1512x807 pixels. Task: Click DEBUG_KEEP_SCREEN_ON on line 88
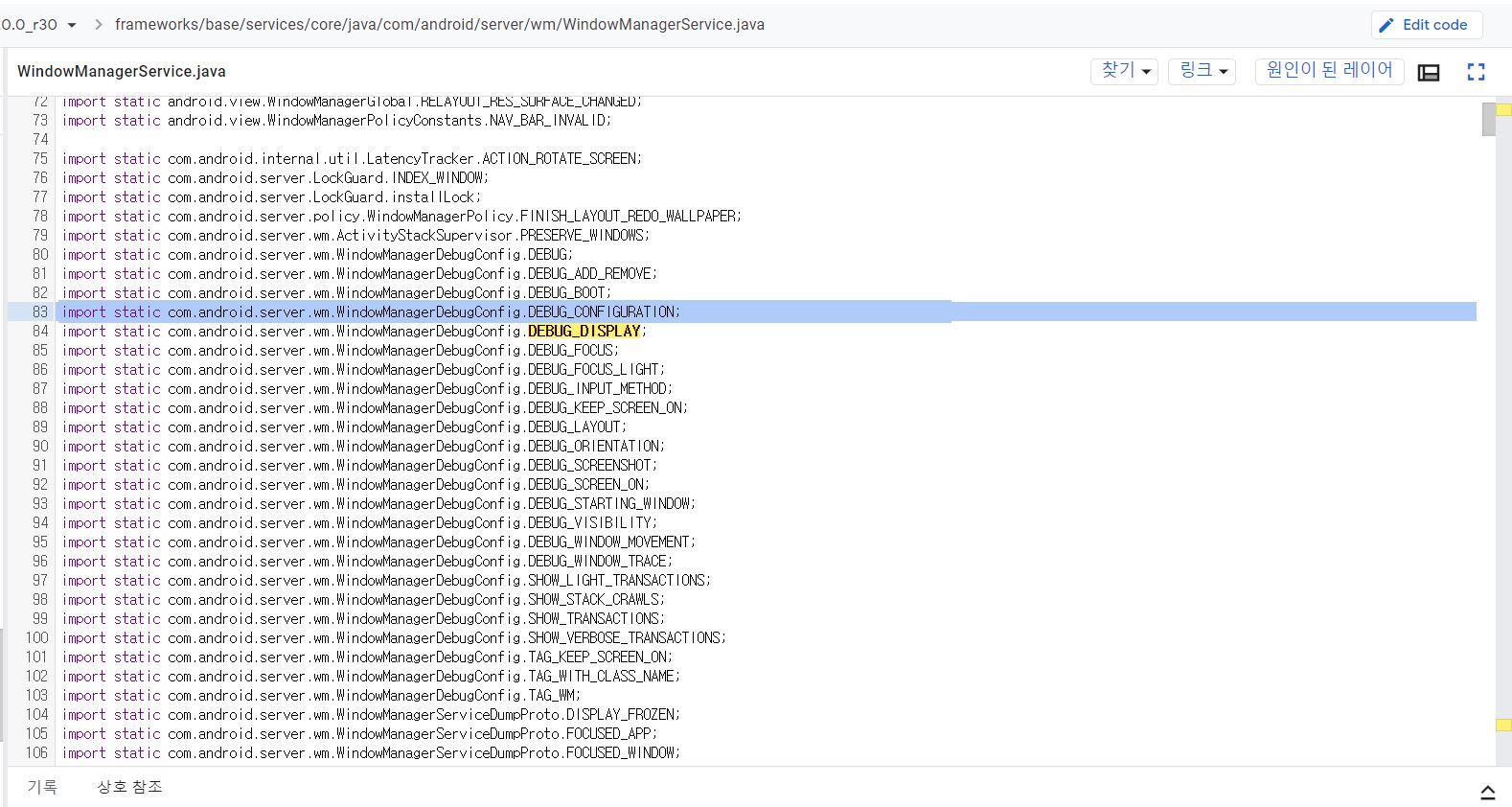click(x=606, y=407)
